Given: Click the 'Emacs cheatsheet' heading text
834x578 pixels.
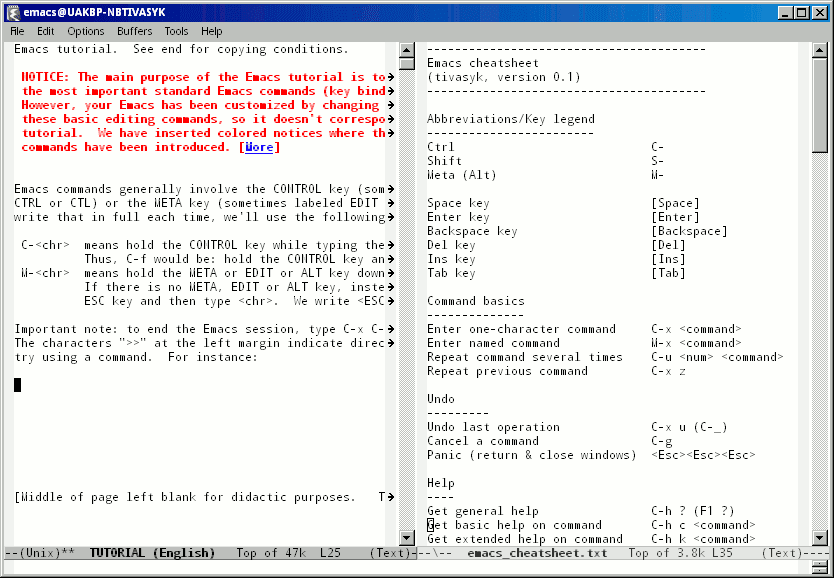Looking at the screenshot, I should click(483, 63).
